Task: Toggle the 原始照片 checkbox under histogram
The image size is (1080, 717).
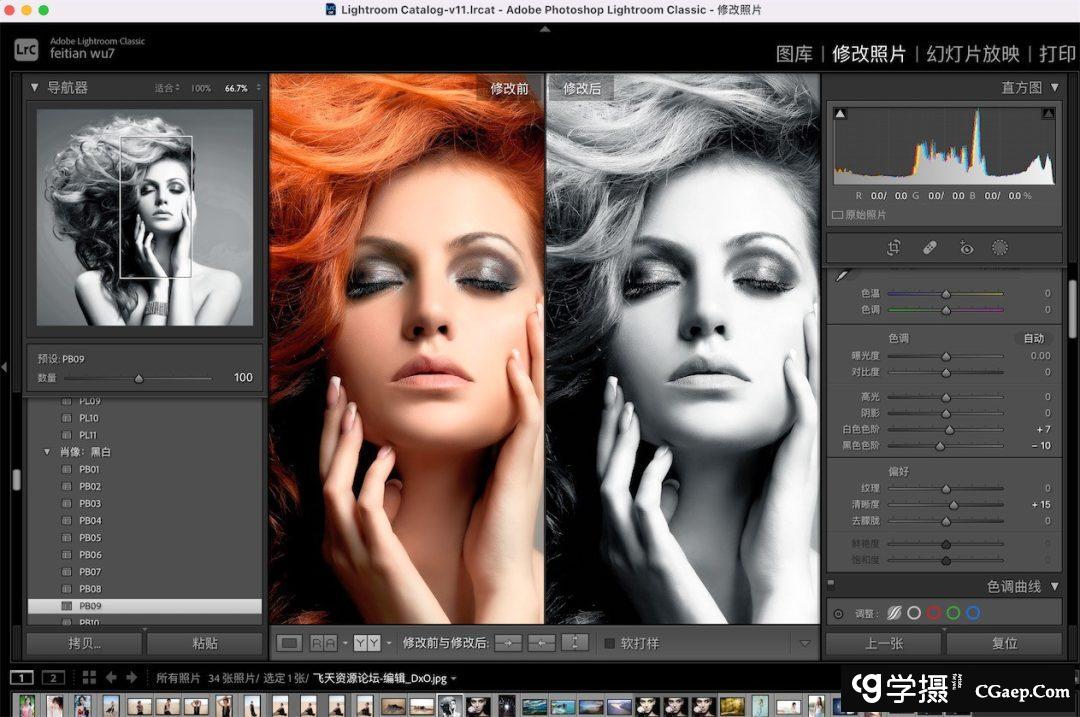Action: 837,215
